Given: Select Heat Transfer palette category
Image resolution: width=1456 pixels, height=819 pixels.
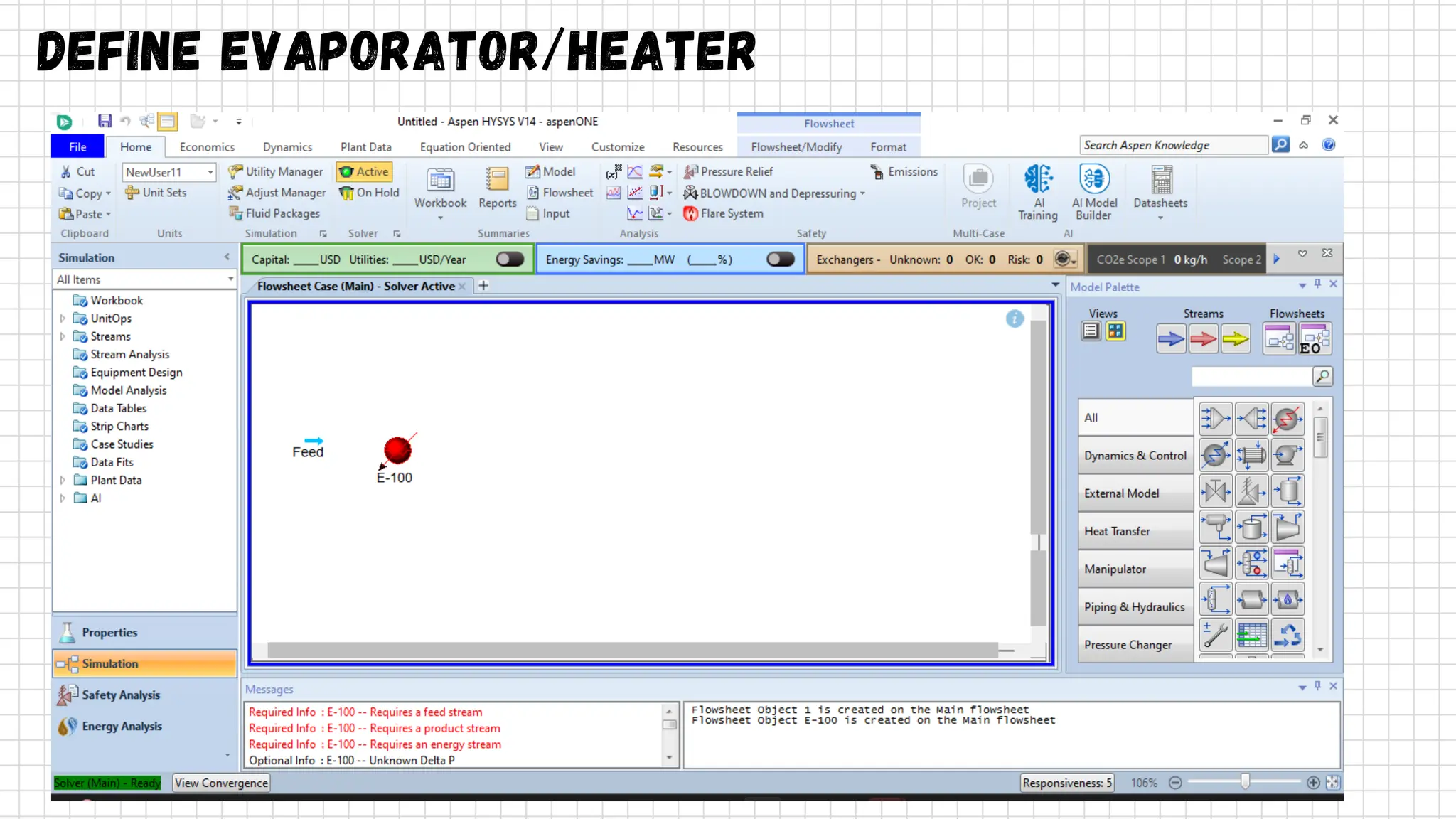Looking at the screenshot, I should 1135,531.
